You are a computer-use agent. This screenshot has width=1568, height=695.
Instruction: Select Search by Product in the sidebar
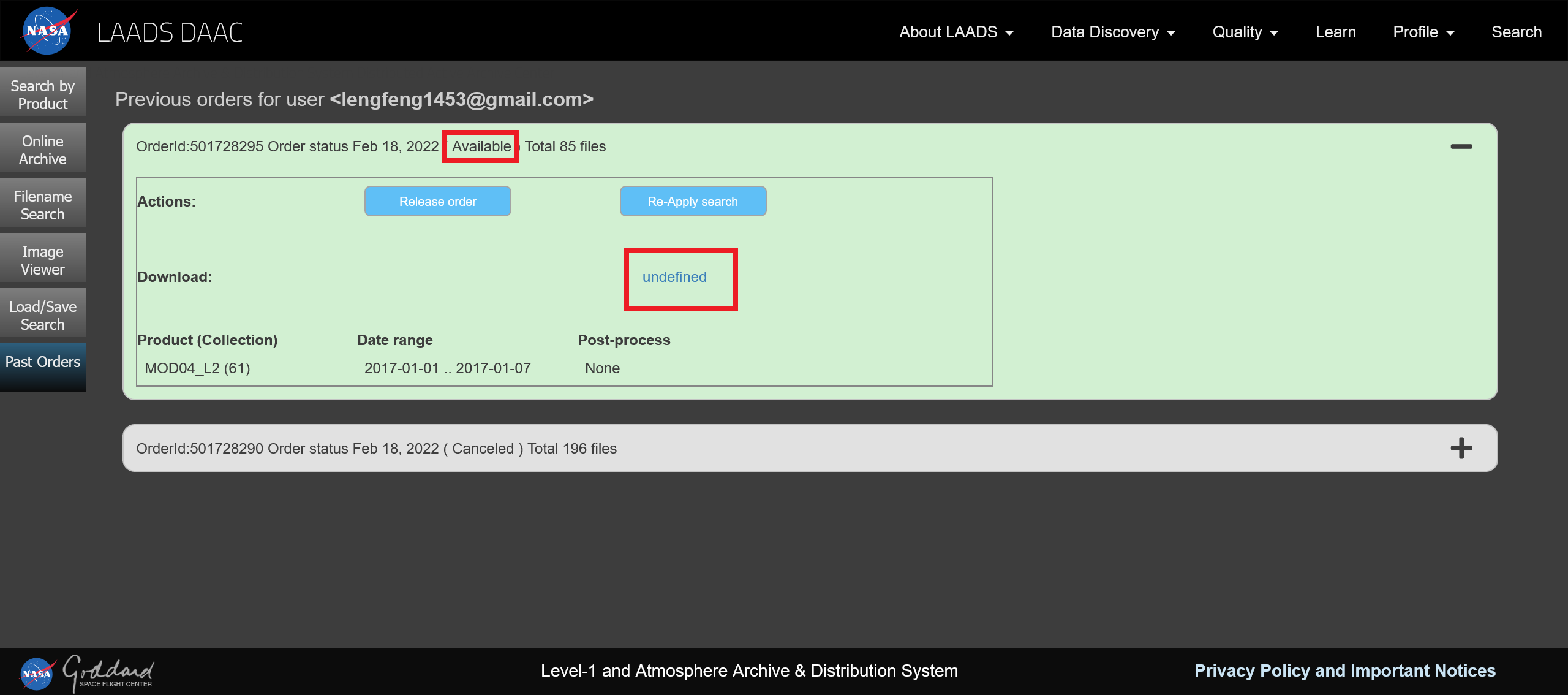[x=42, y=94]
